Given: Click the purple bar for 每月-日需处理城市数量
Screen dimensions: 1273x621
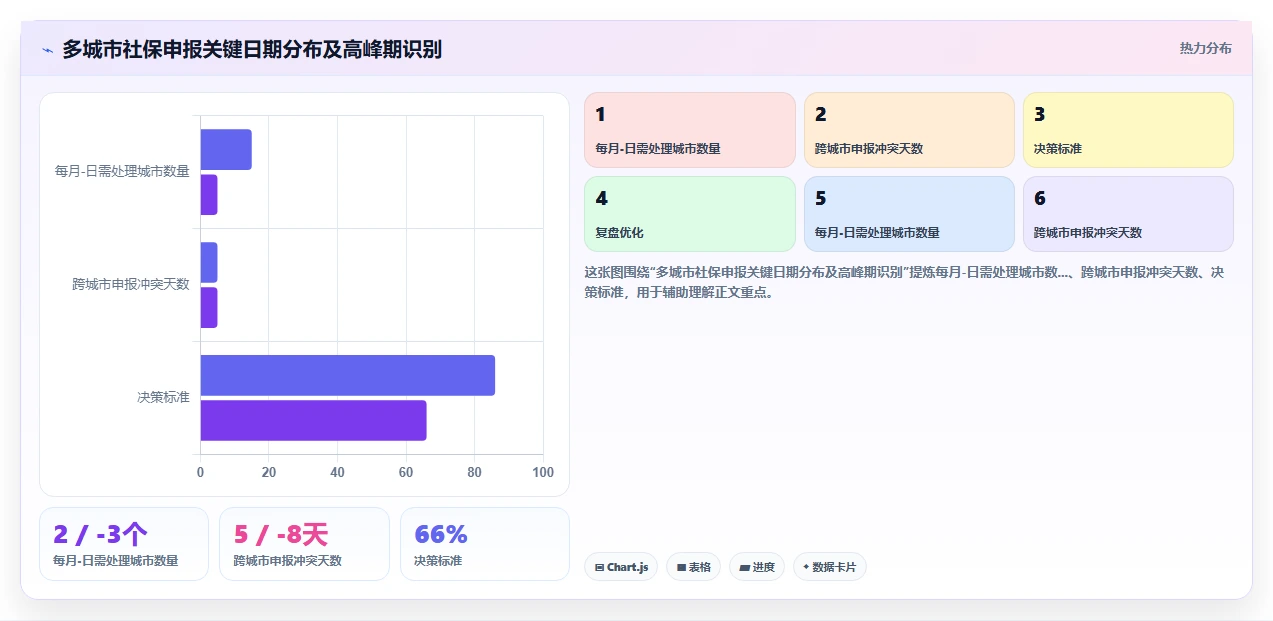Looking at the screenshot, I should click(x=209, y=194).
